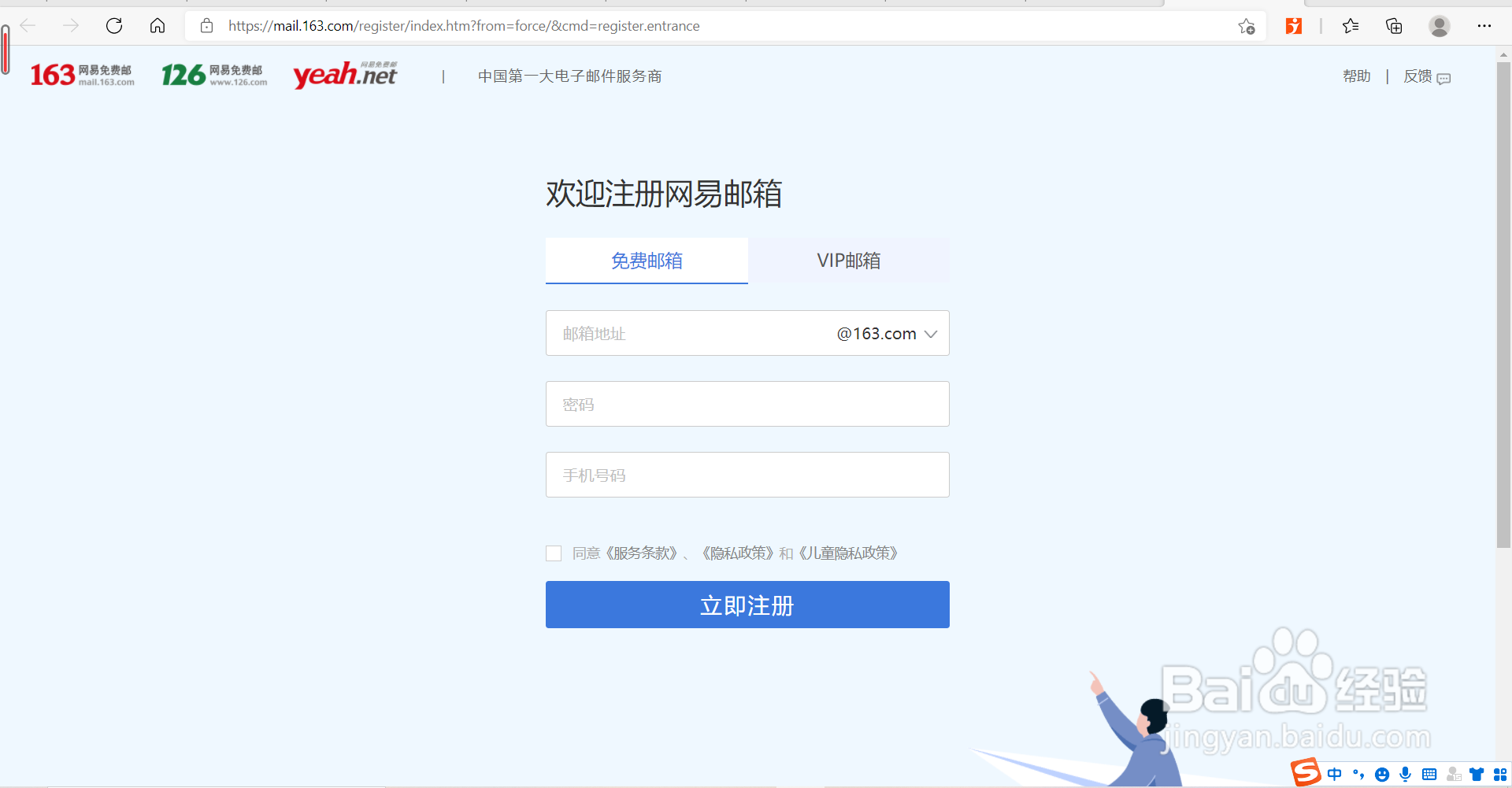Open the browser Favorites list

1351,26
